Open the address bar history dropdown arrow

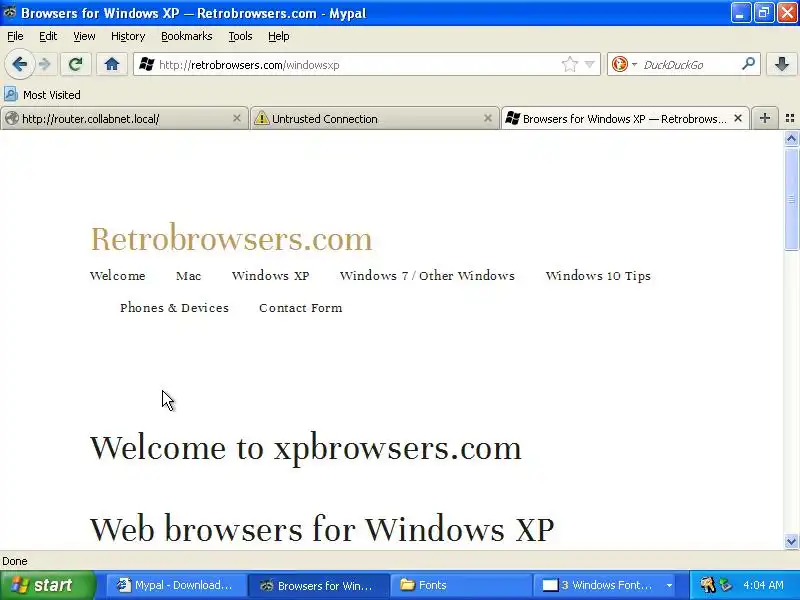click(x=590, y=64)
